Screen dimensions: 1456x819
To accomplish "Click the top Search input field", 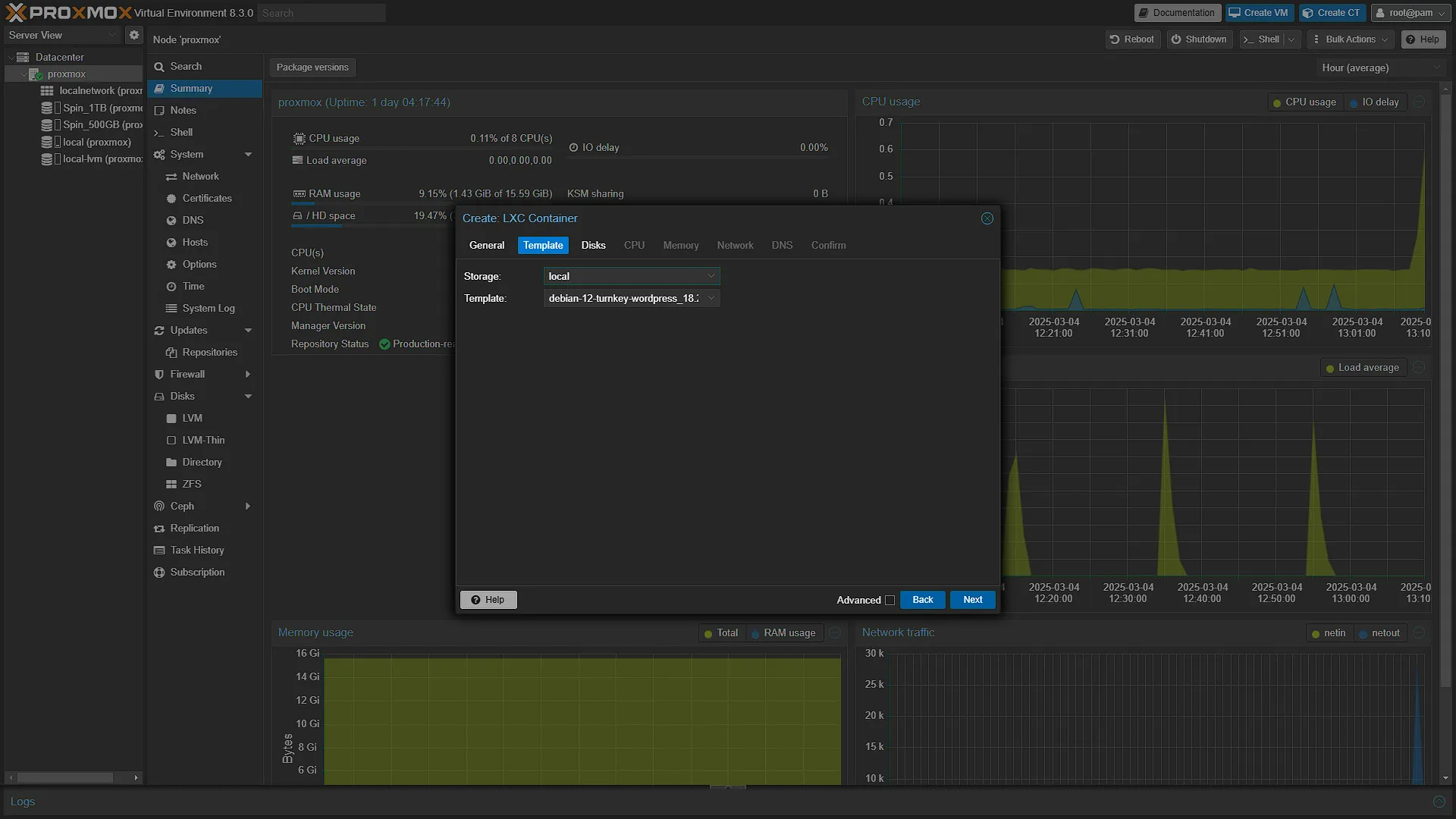I will pos(321,13).
